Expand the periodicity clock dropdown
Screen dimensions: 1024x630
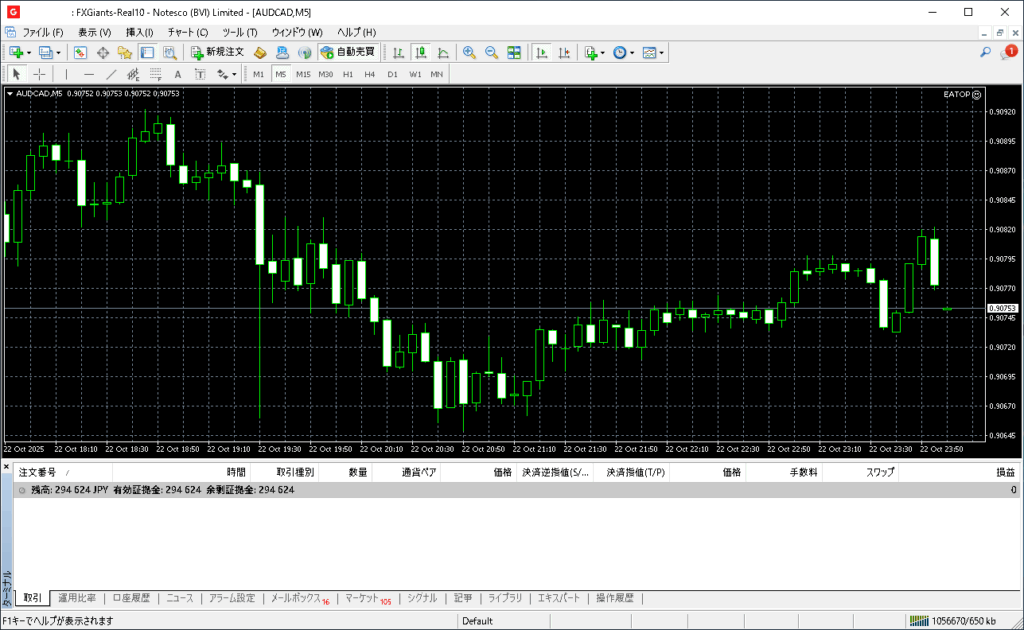click(632, 52)
